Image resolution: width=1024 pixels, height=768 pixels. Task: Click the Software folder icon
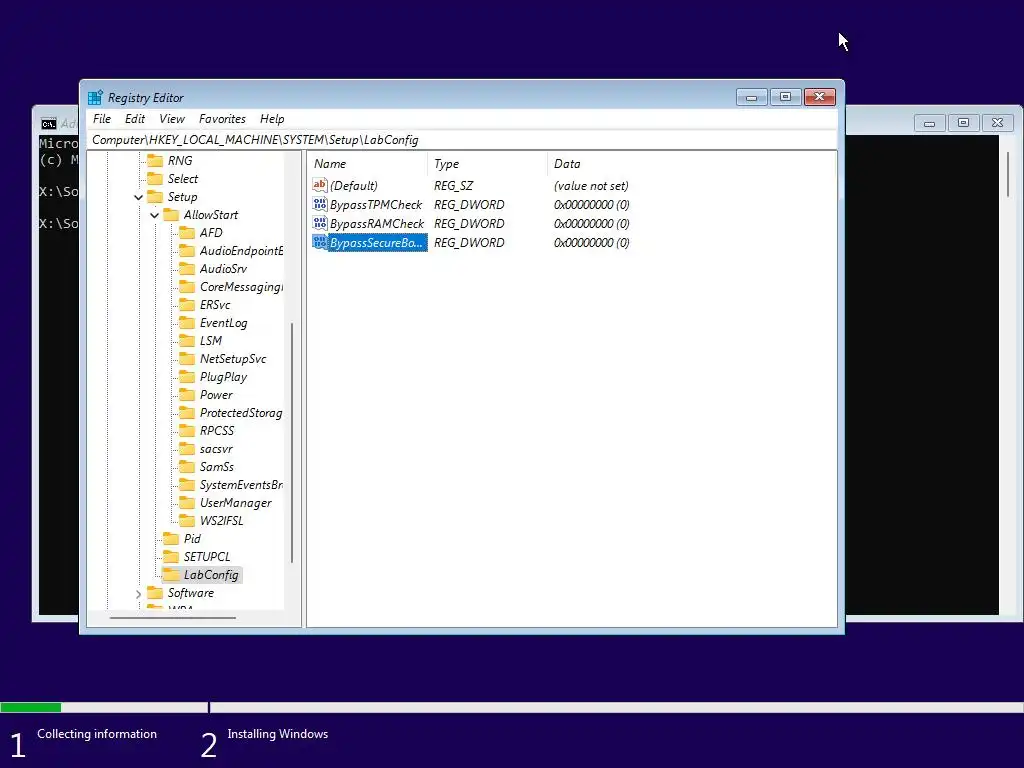pyautogui.click(x=155, y=592)
